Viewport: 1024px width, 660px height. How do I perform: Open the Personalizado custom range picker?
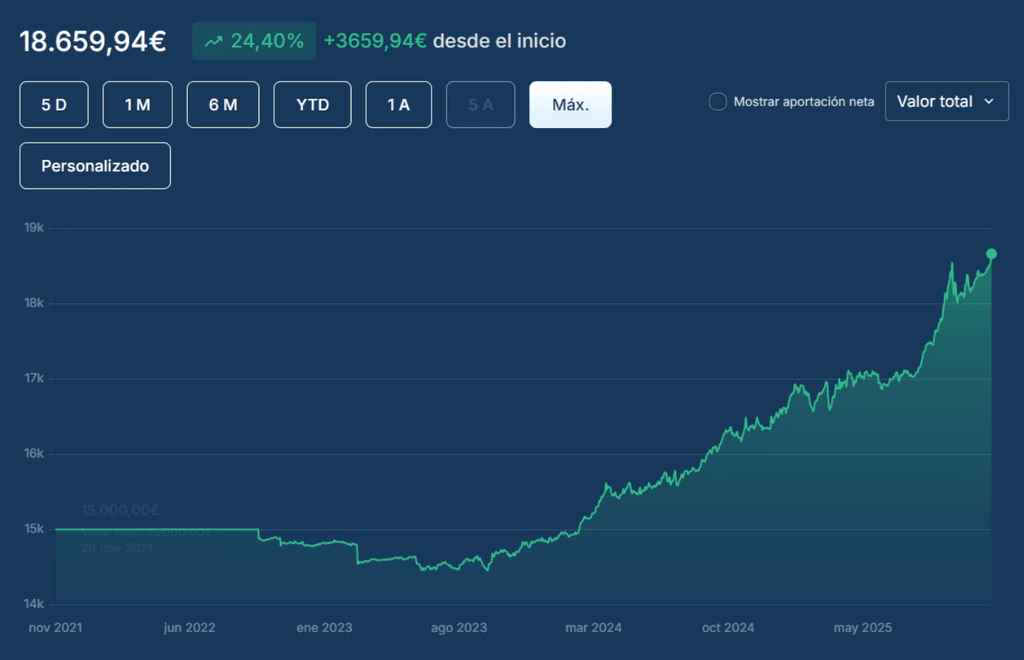(95, 166)
